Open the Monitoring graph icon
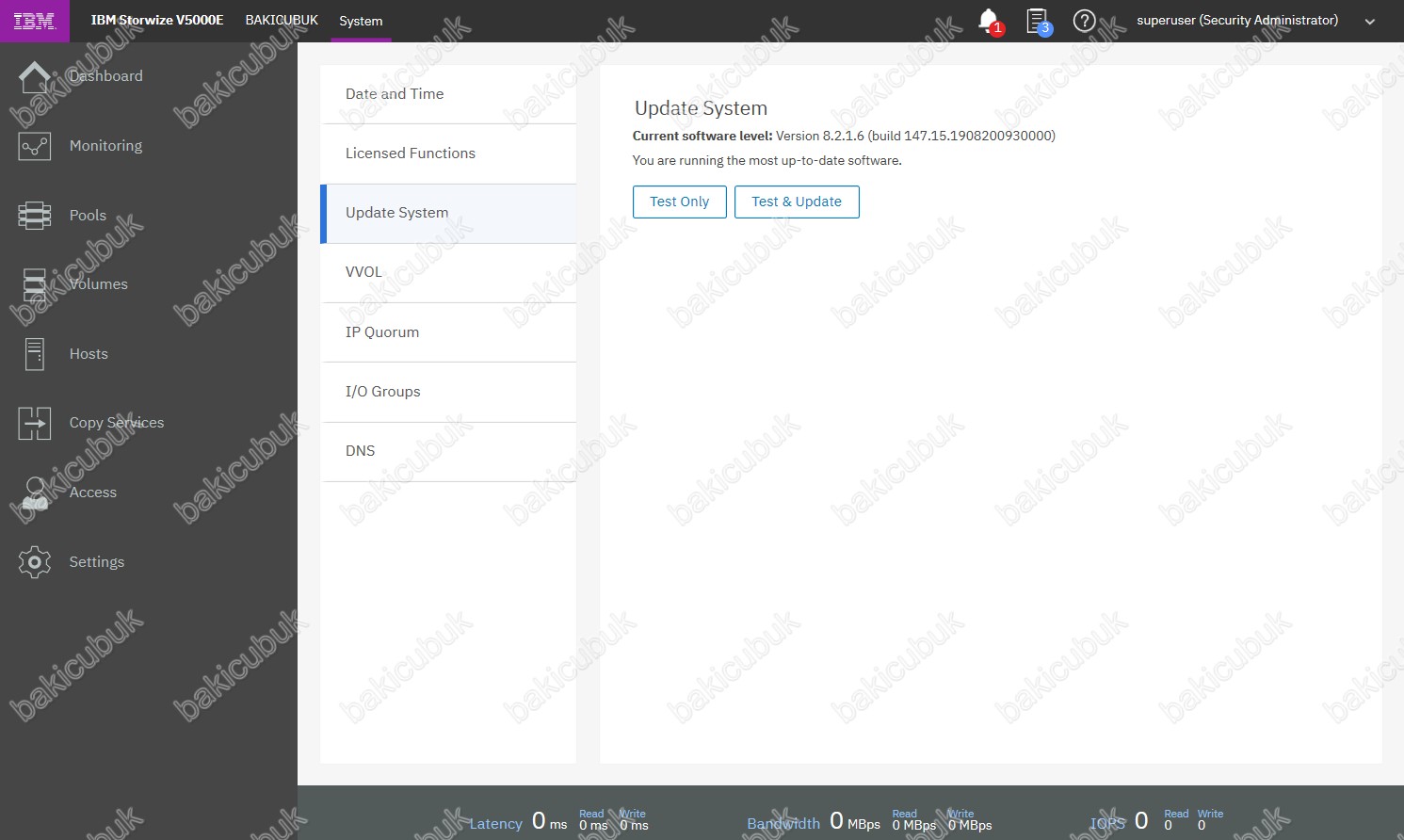The width and height of the screenshot is (1404, 840). point(35,146)
